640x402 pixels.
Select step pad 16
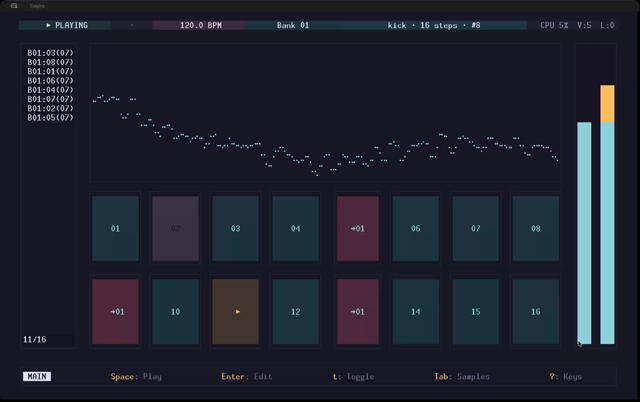click(536, 312)
